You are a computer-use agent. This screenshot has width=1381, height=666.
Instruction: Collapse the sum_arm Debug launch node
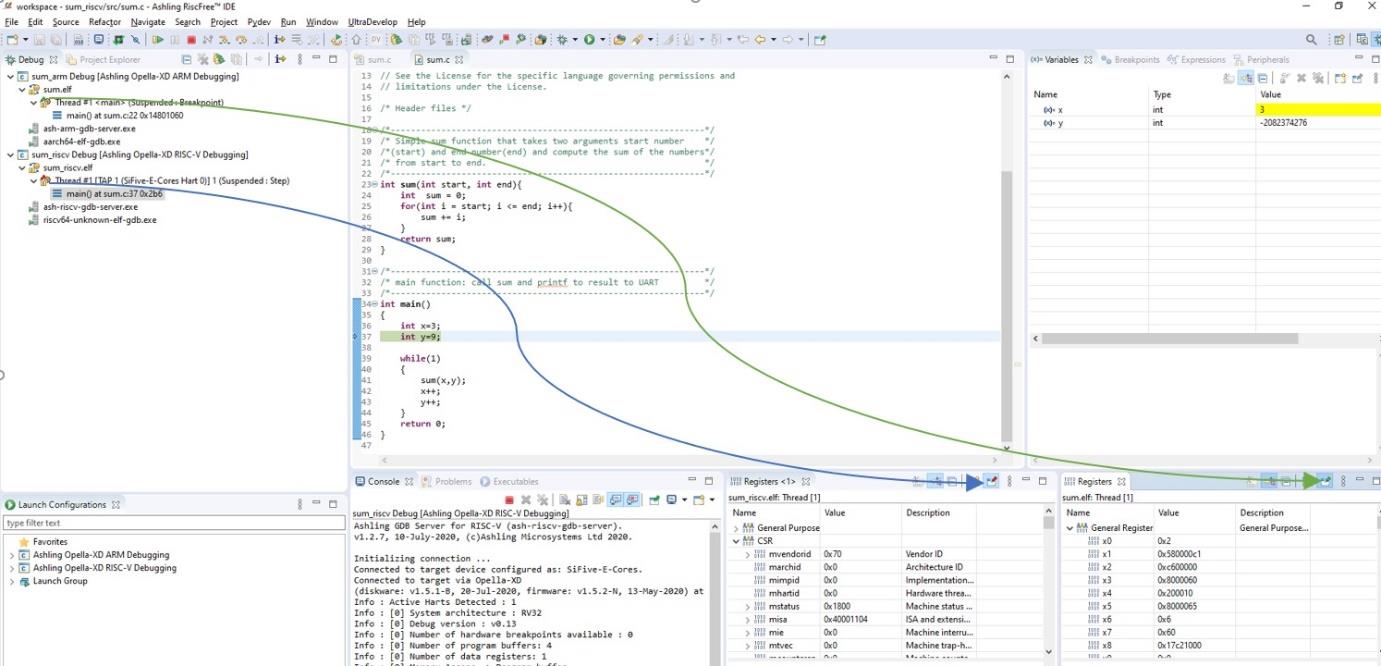coord(10,76)
